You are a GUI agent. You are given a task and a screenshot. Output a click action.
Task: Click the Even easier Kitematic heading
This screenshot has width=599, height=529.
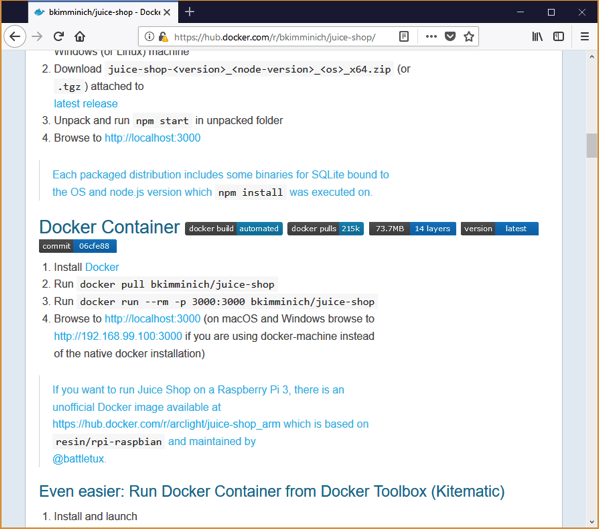click(272, 492)
